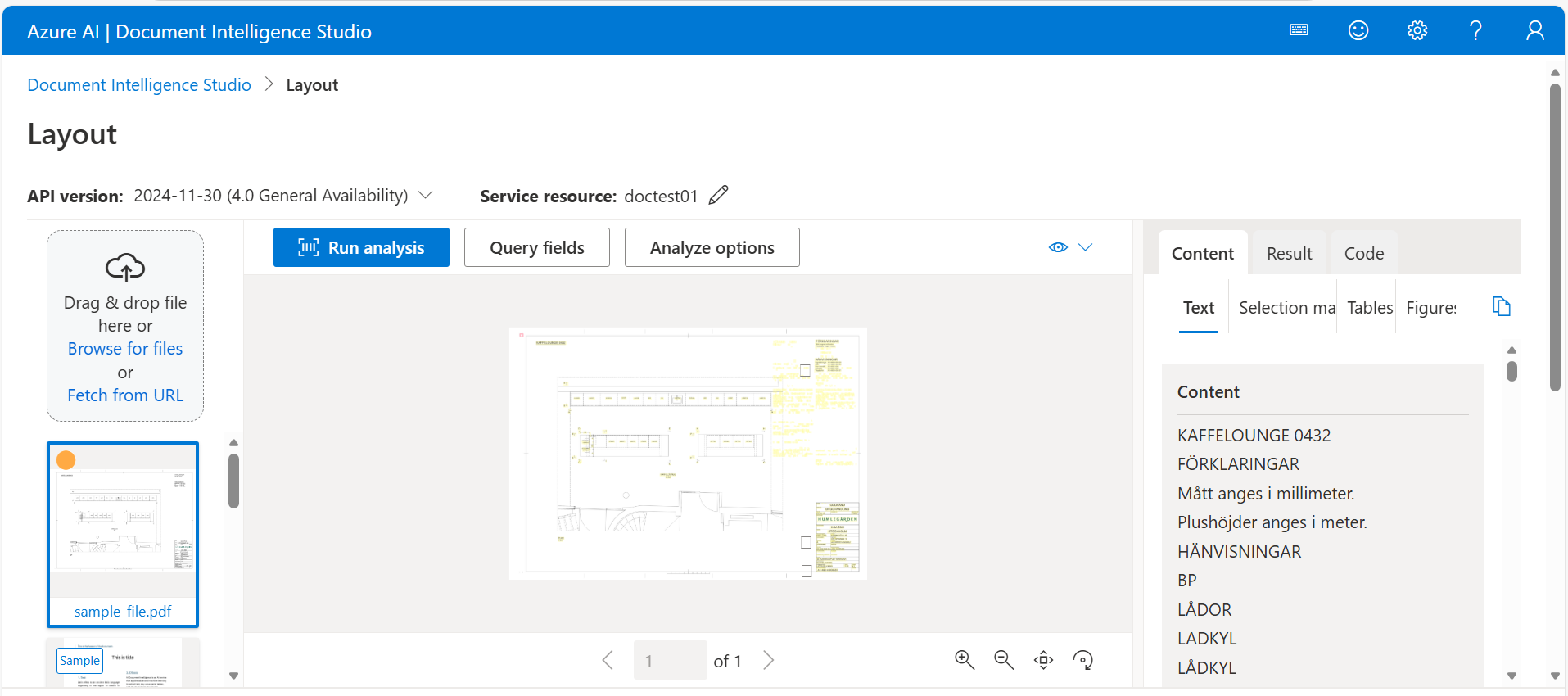The width and height of the screenshot is (1568, 696).
Task: Rotate the document preview
Action: (1082, 660)
